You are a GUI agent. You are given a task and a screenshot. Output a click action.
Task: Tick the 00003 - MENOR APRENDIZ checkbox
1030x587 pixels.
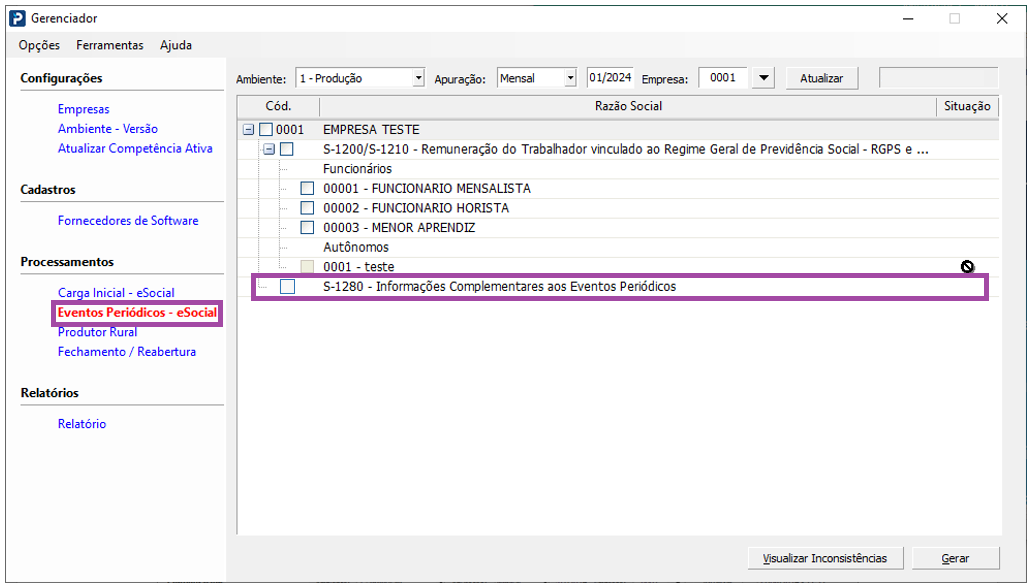(x=307, y=228)
